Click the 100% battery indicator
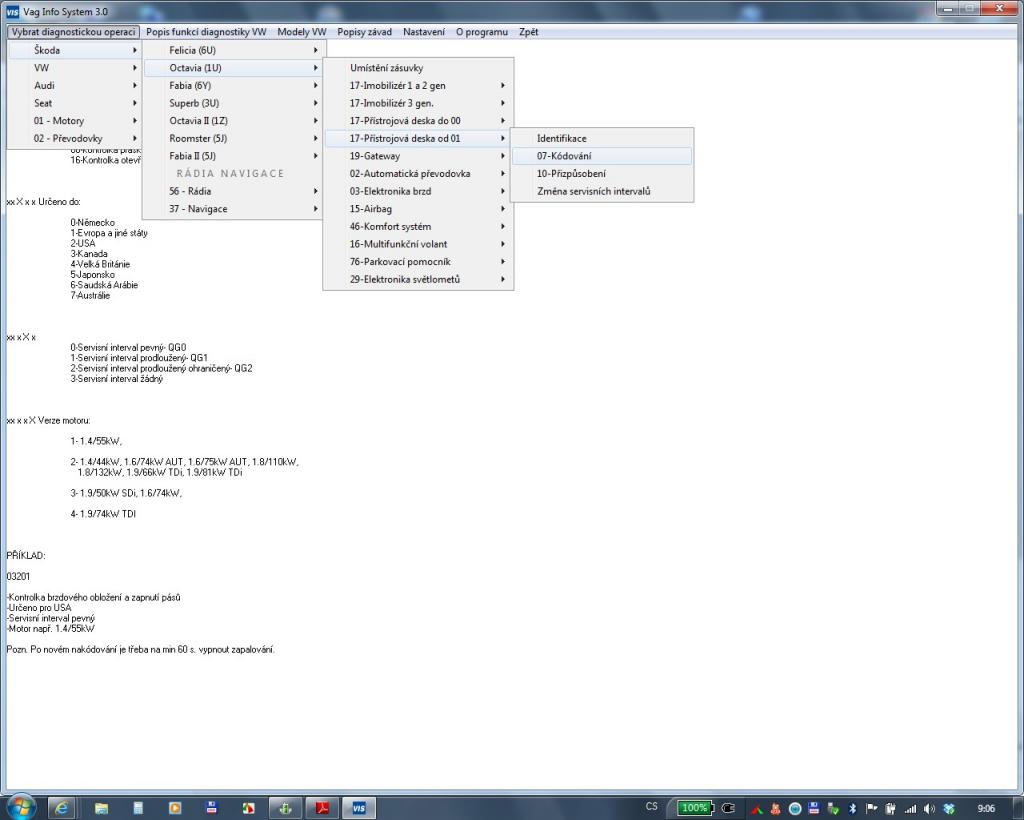 coord(695,808)
